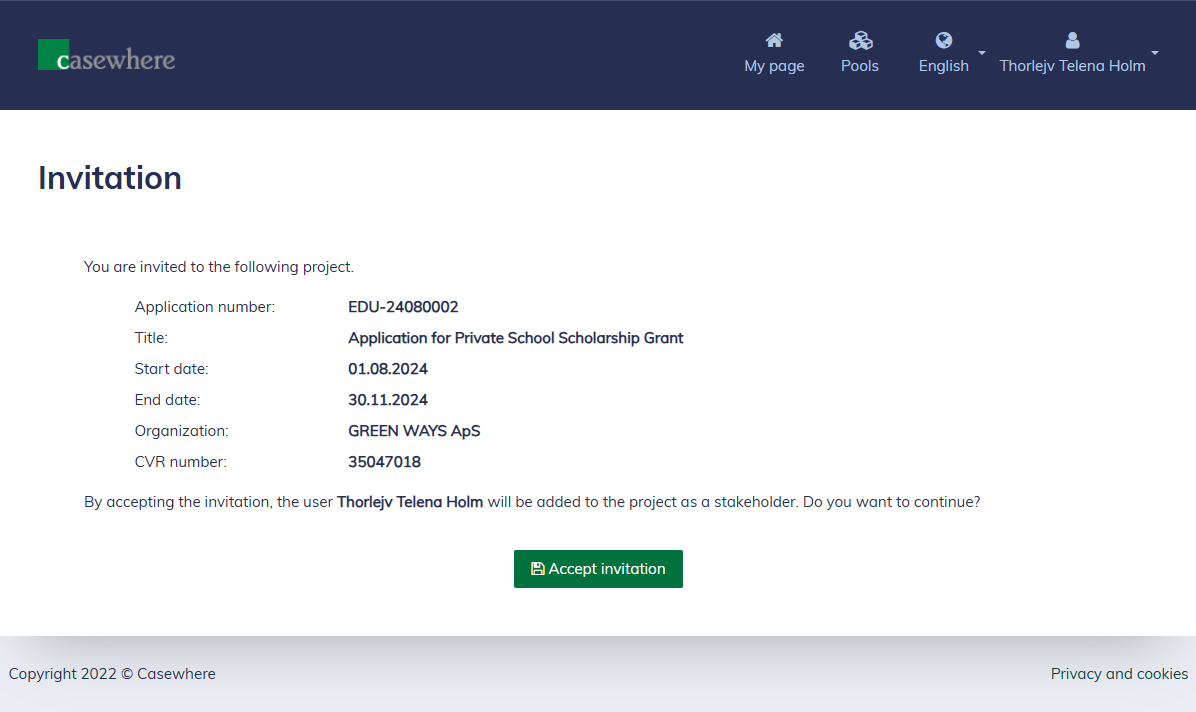The image size is (1196, 712).
Task: Open the My page menu item
Action: 774,66
